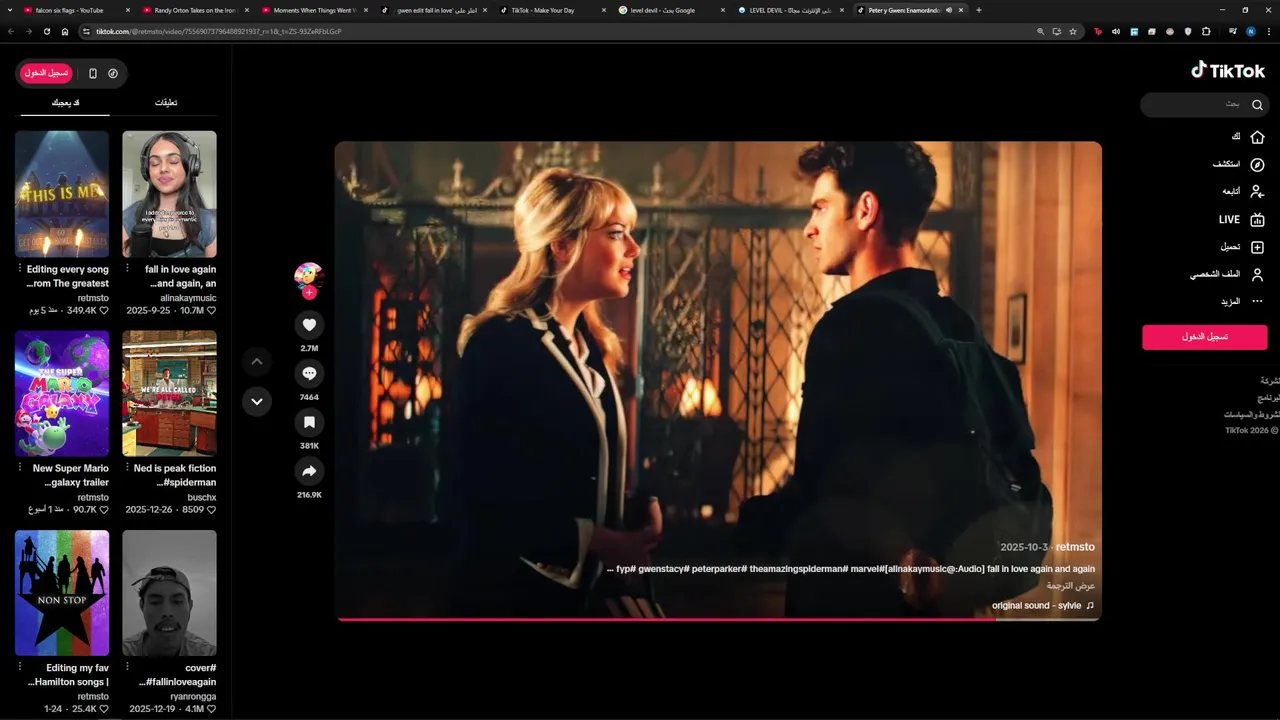Open the Chrome three-dot menu
This screenshot has width=1280, height=720.
[x=1269, y=31]
